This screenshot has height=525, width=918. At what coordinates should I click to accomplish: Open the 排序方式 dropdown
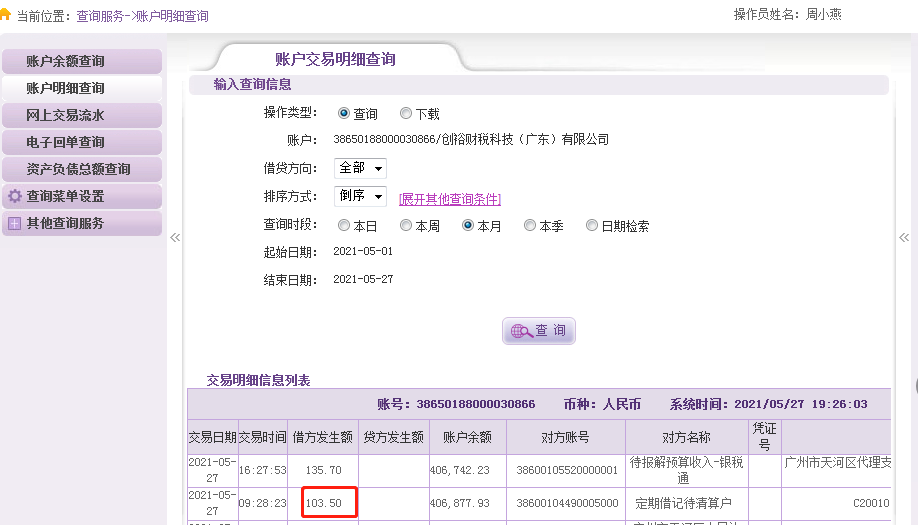coord(360,196)
